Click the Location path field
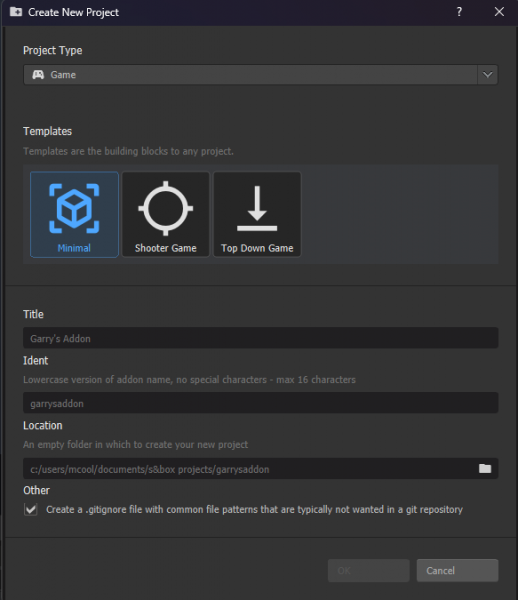Screen dimensions: 518x600 261,469
